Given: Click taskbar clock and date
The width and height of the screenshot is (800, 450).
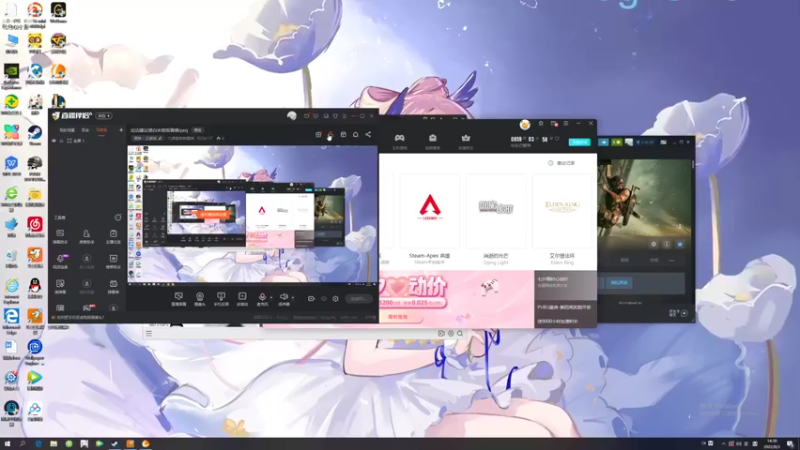Looking at the screenshot, I should pos(772,444).
